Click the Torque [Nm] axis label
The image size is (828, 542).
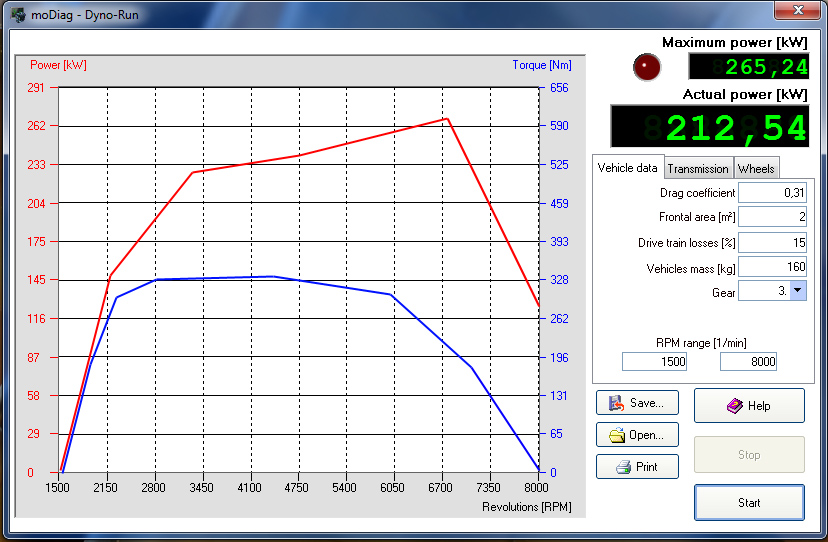pyautogui.click(x=542, y=65)
